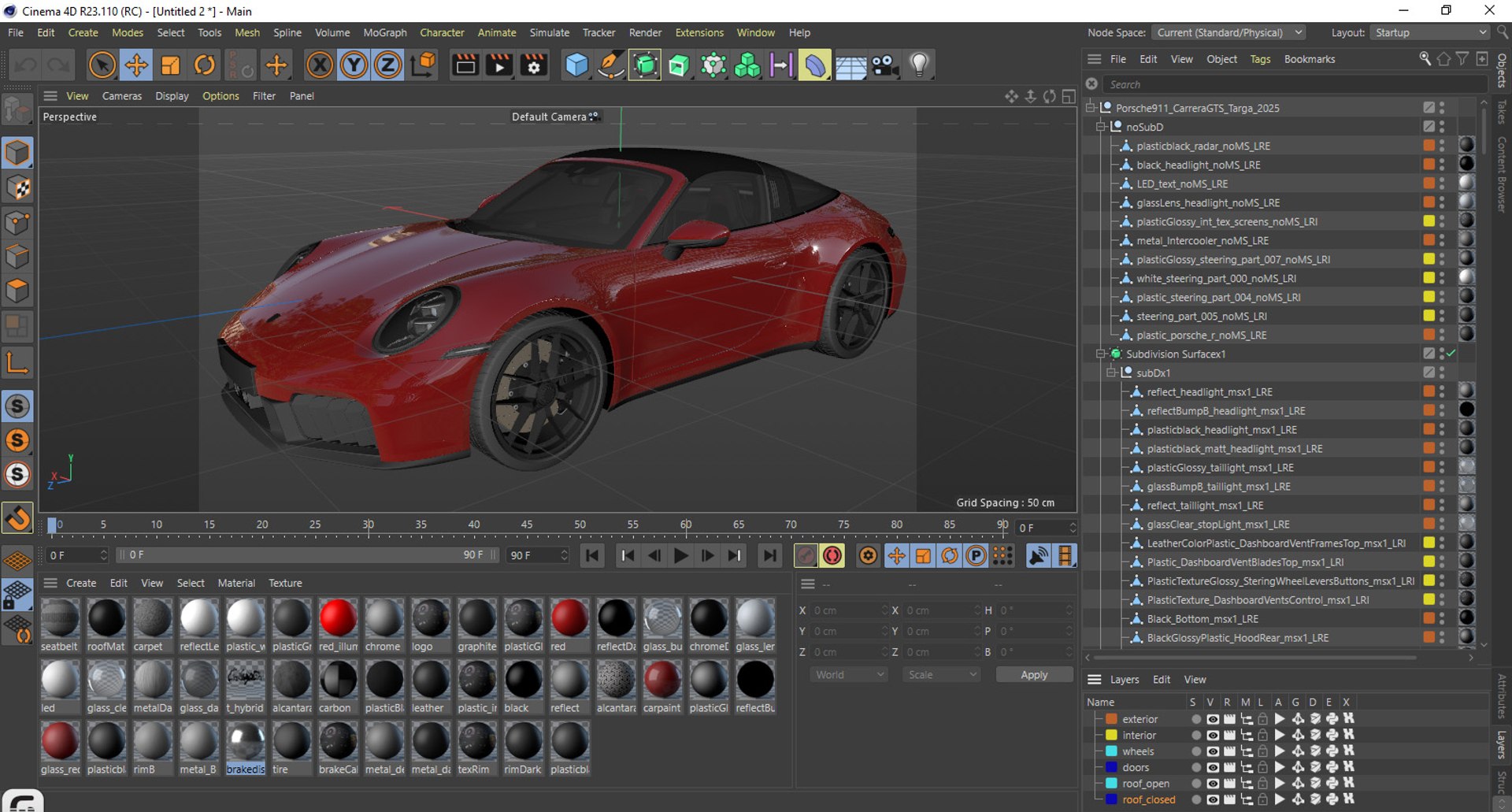Select the Rotate tool

tap(204, 65)
